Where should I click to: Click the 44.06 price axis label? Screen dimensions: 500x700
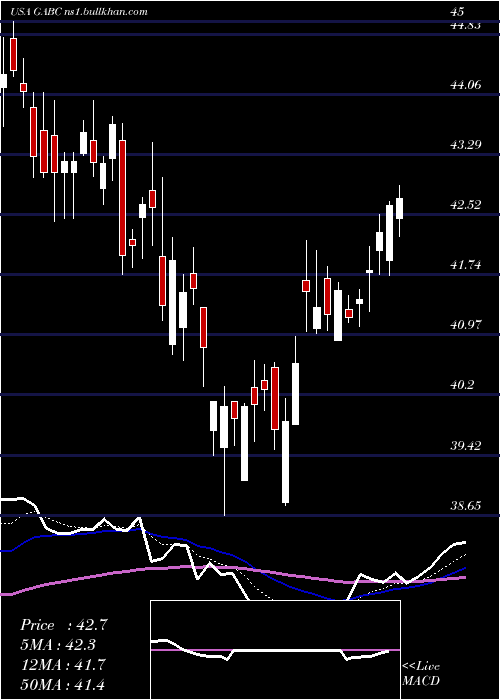tap(466, 84)
